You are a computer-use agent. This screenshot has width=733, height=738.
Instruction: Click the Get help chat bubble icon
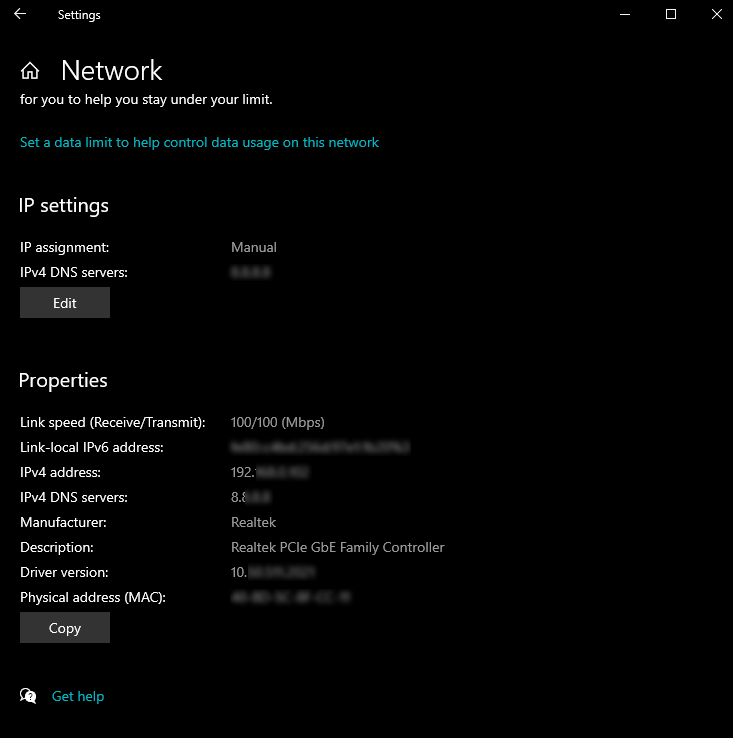pyautogui.click(x=29, y=696)
